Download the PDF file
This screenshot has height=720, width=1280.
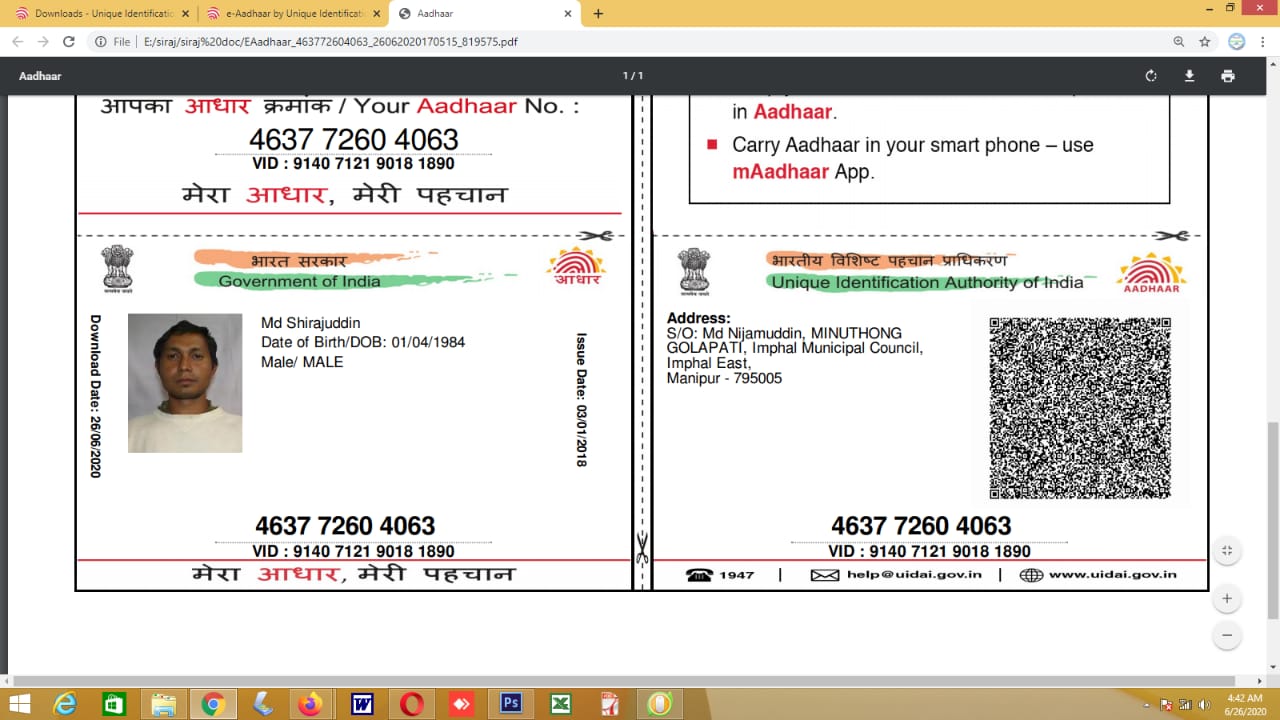coord(1189,76)
